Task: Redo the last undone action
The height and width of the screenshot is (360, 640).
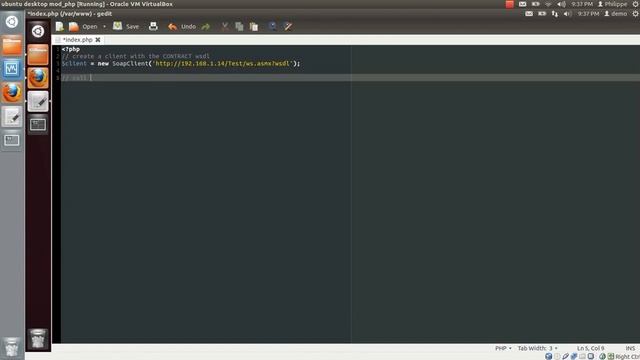Action: (206, 27)
